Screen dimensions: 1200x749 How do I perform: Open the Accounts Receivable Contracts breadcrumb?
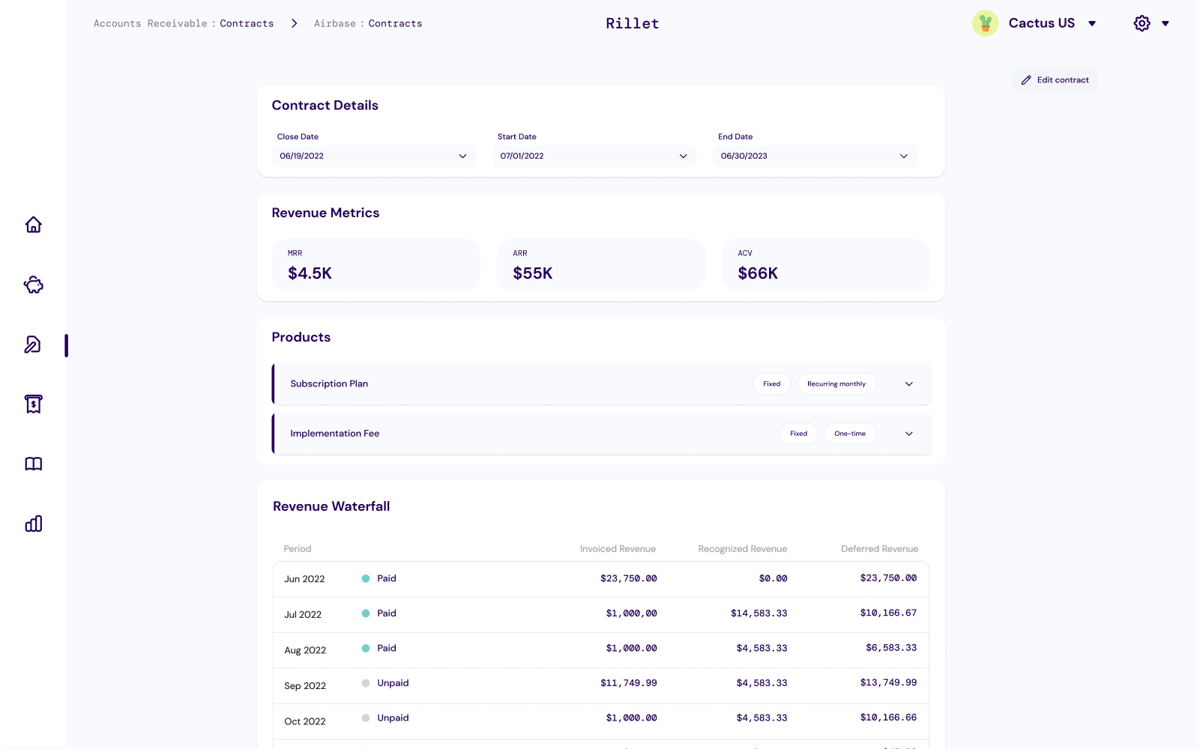[183, 22]
